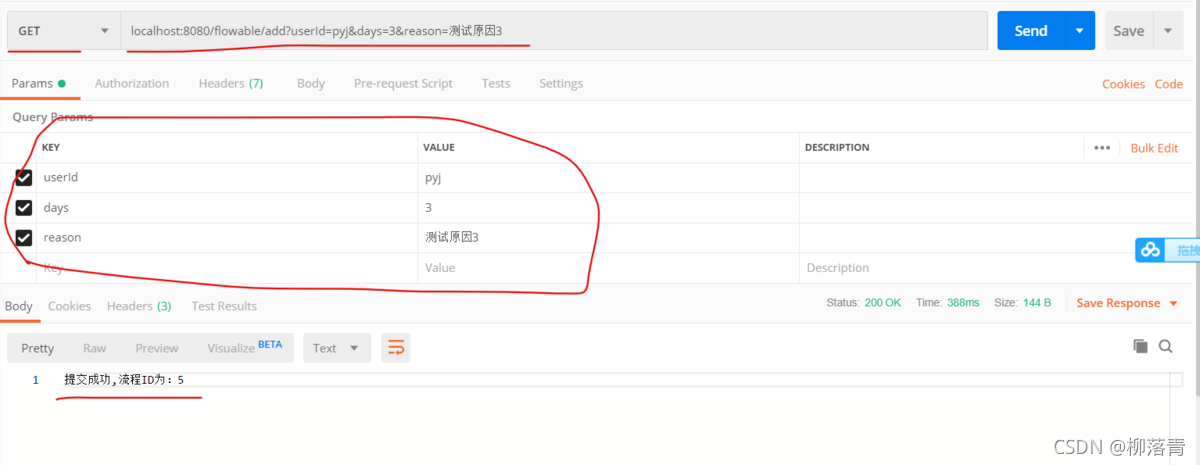Click the request URL field
The width and height of the screenshot is (1200, 465).
(x=554, y=31)
